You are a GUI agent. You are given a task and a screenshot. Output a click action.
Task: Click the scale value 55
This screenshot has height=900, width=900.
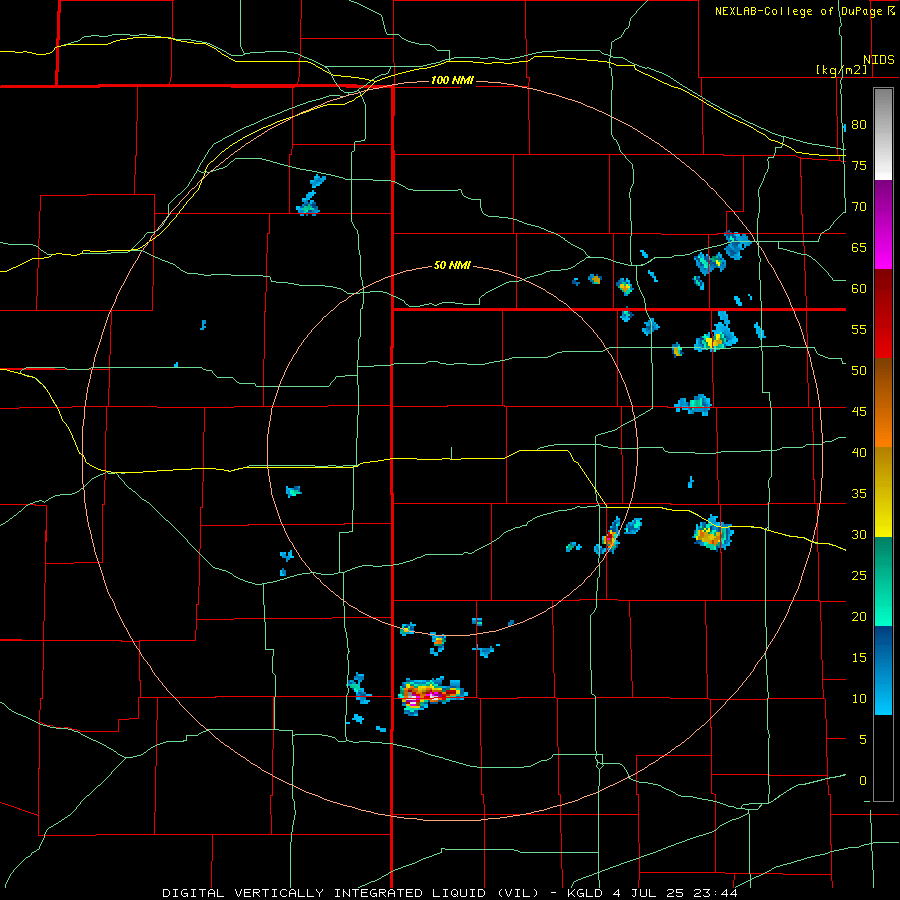pos(859,329)
